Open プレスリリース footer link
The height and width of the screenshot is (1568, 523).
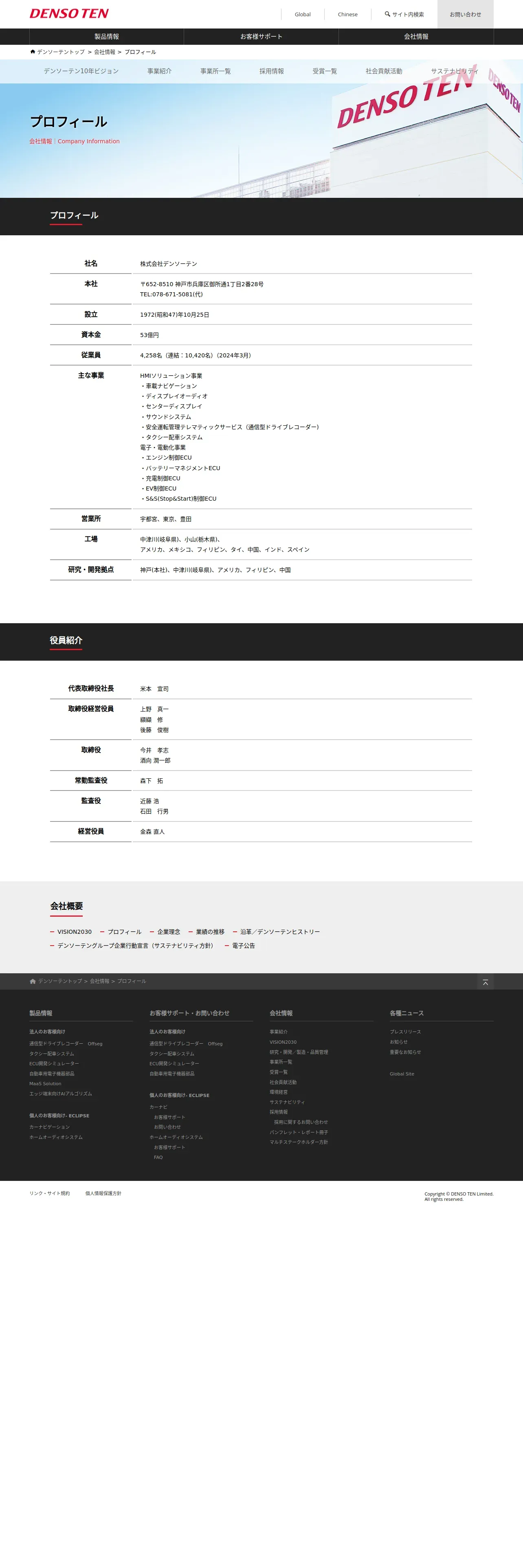coord(406,1032)
